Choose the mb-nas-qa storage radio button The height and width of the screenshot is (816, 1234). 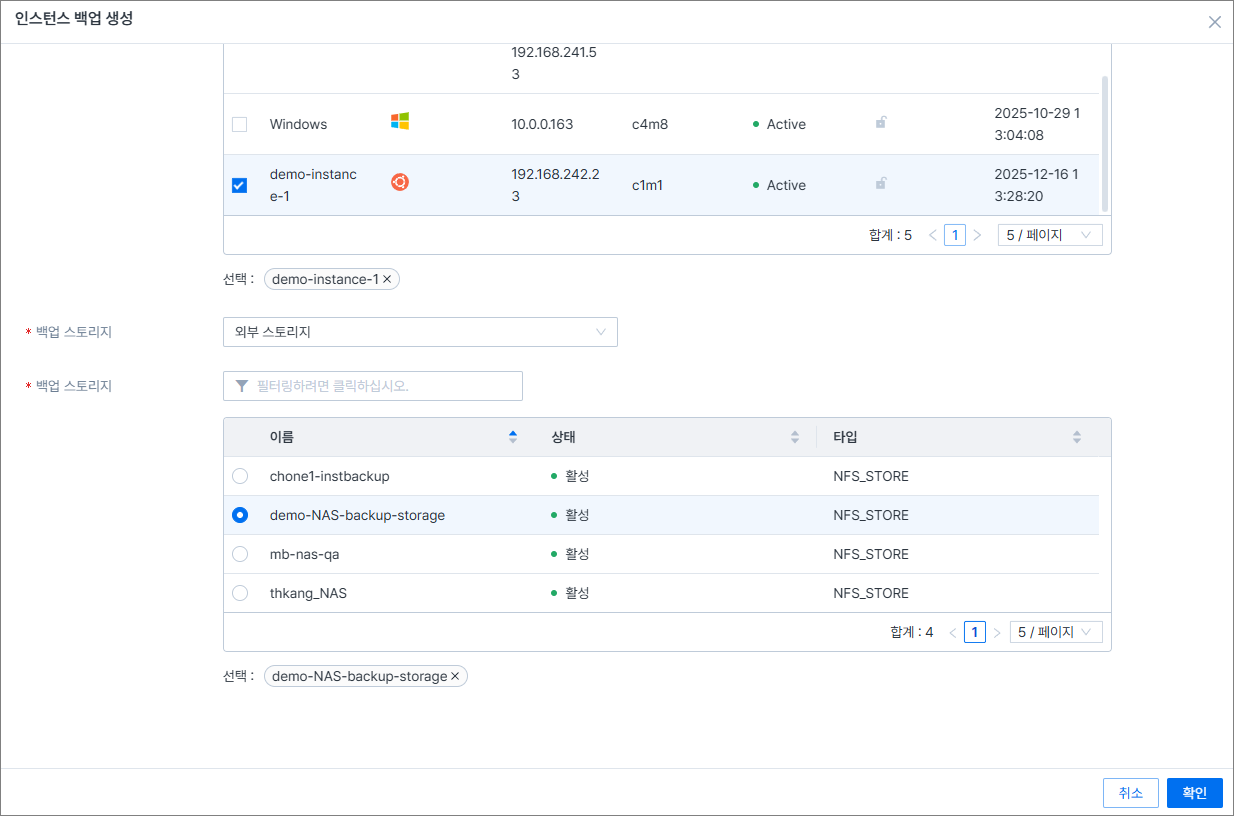[x=240, y=555]
